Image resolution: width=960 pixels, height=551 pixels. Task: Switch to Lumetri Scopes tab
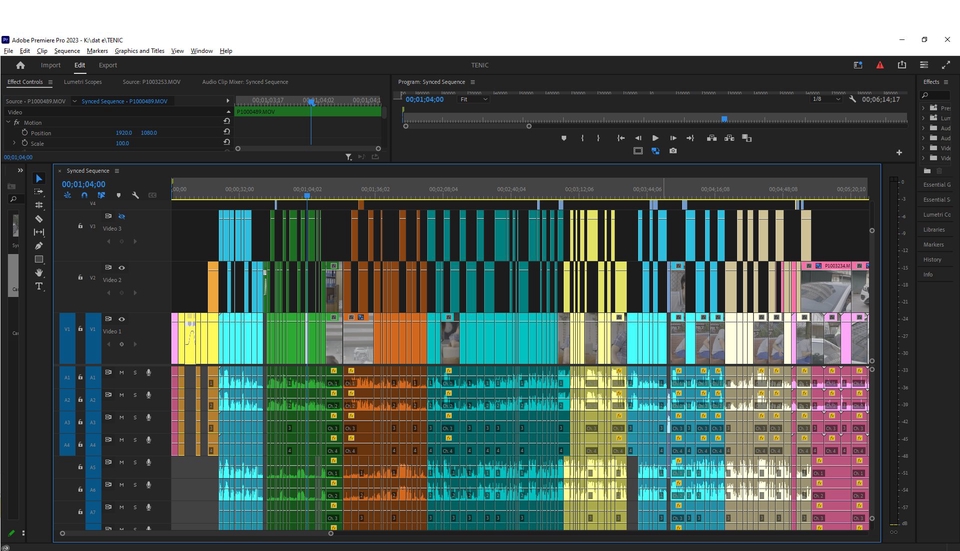point(82,82)
